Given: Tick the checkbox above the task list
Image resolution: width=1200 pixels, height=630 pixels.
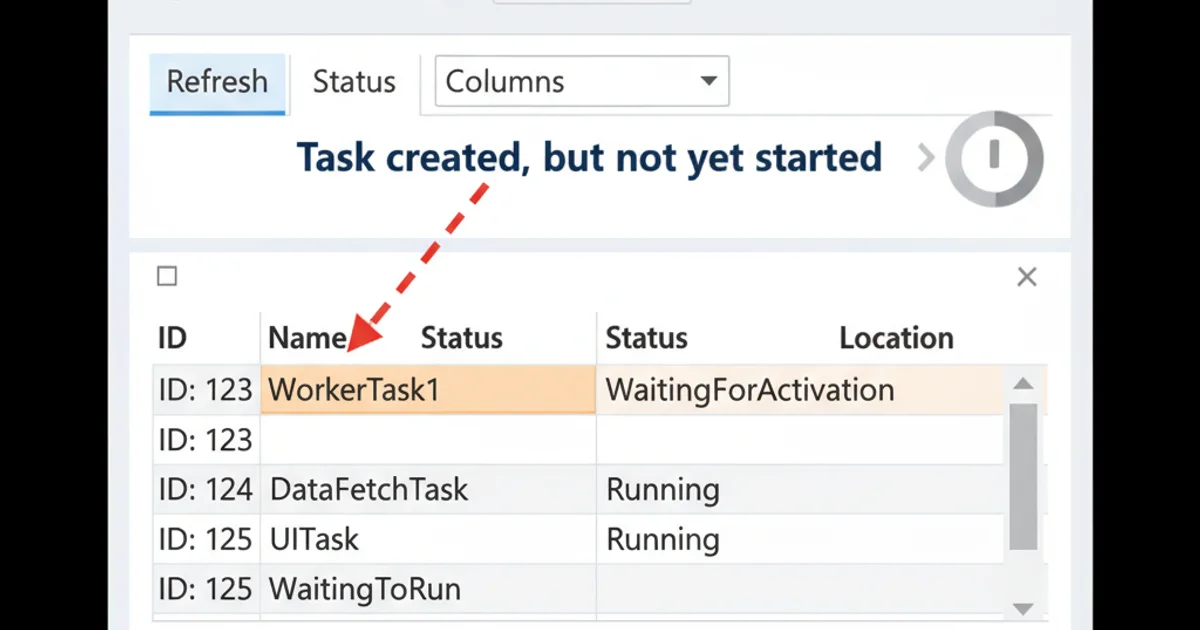Looking at the screenshot, I should pyautogui.click(x=167, y=276).
